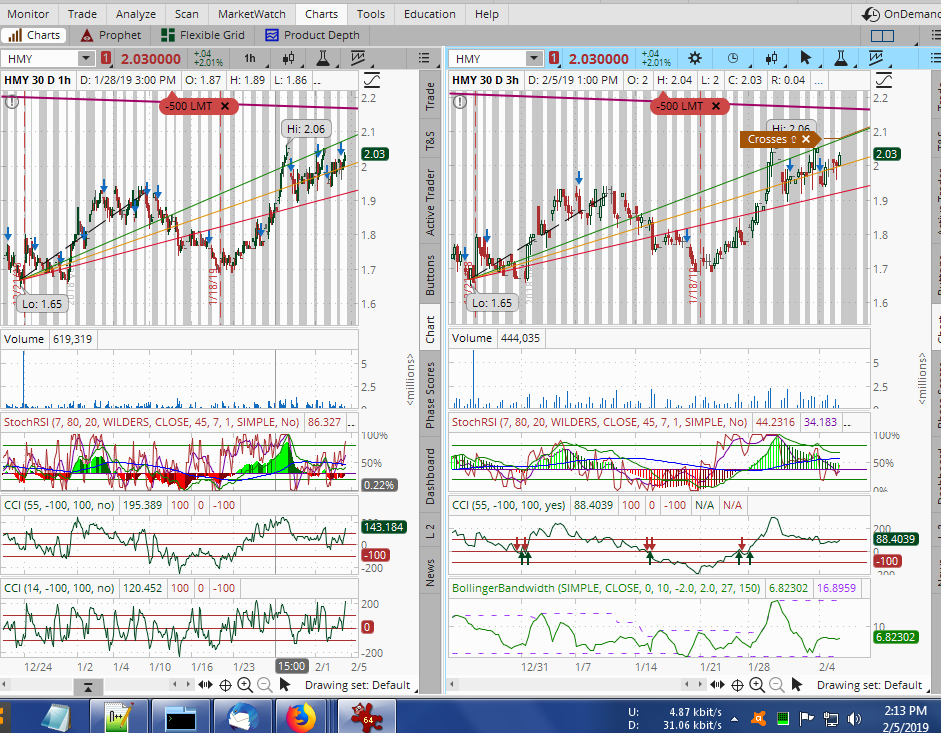Toggle the left chart's scale curve icon

[x=372, y=79]
